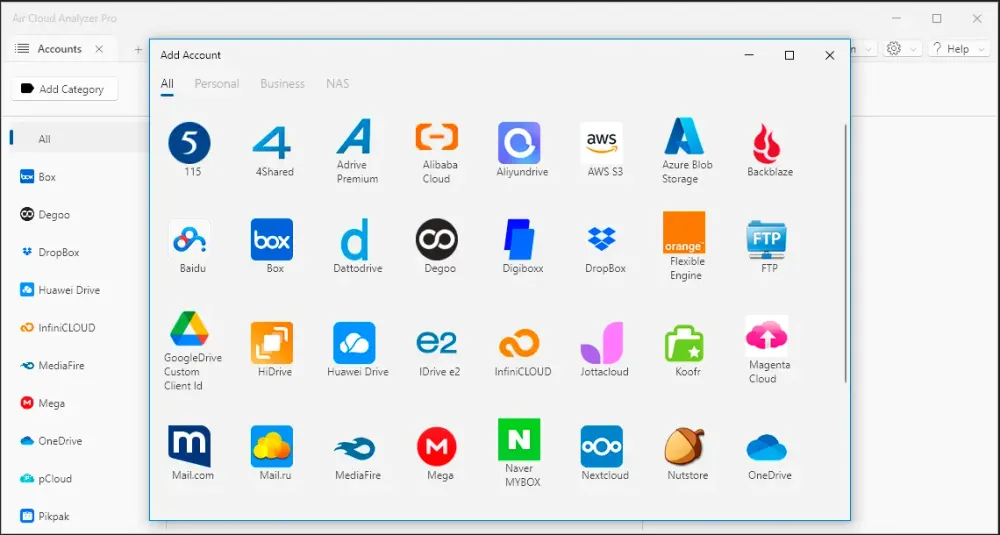Pick MediaFire in the Add Account grid

click(x=355, y=448)
